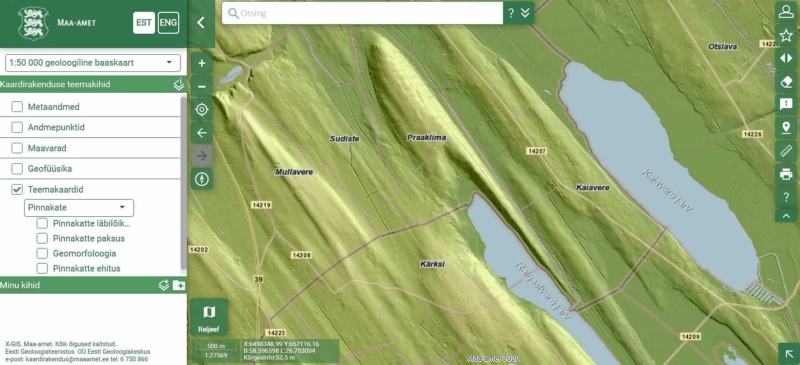Tick the Geomorfoloogia checkbox
The width and height of the screenshot is (800, 365).
(x=42, y=253)
